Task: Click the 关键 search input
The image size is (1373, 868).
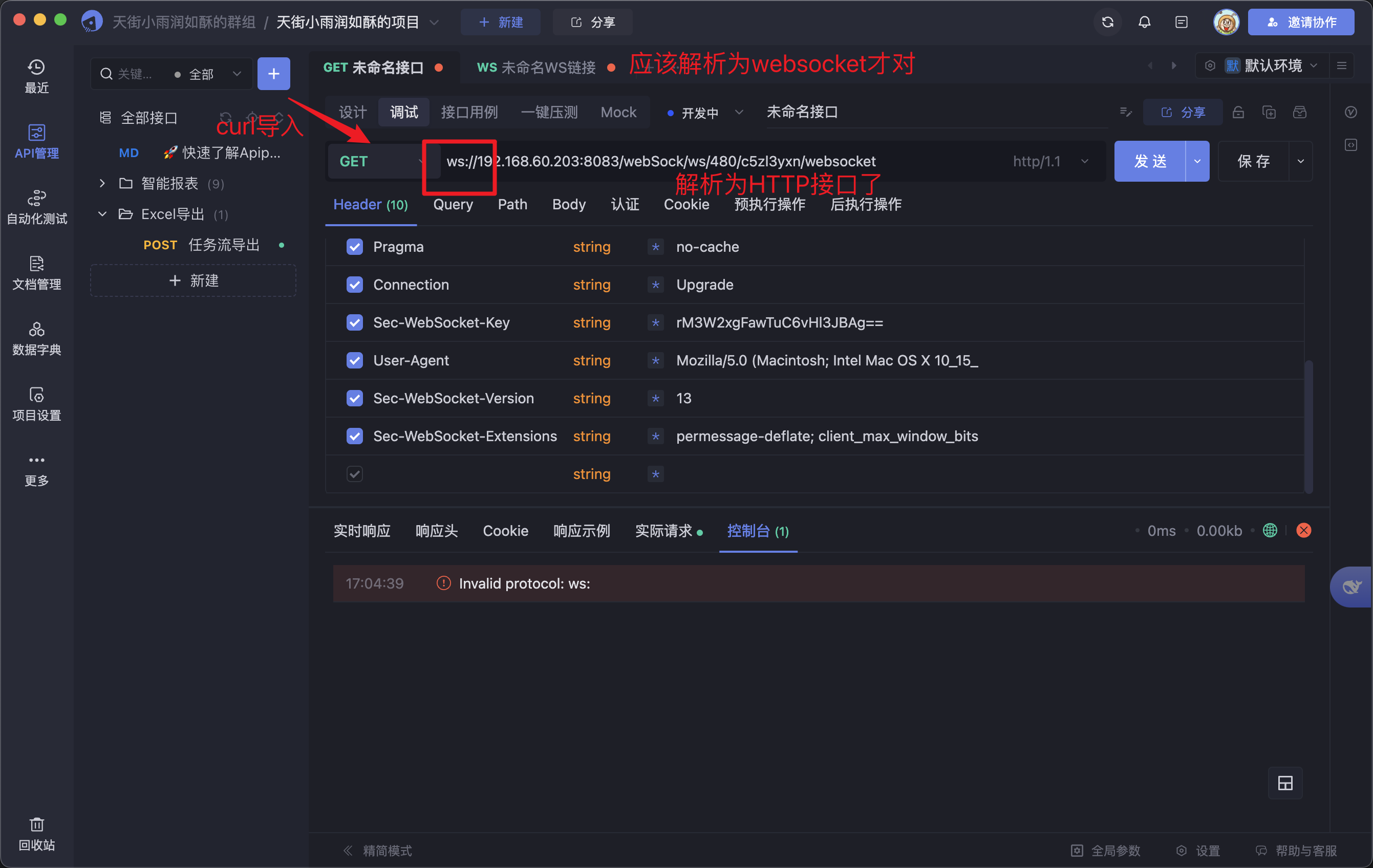Action: [x=135, y=74]
